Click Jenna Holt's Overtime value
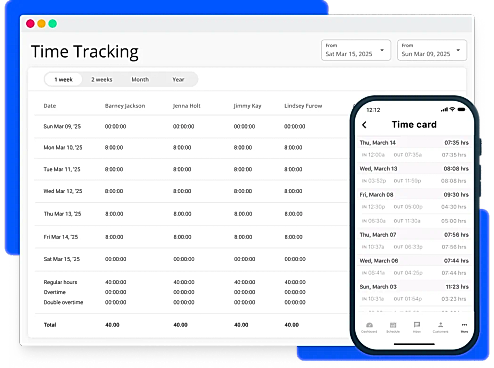 [x=184, y=292]
